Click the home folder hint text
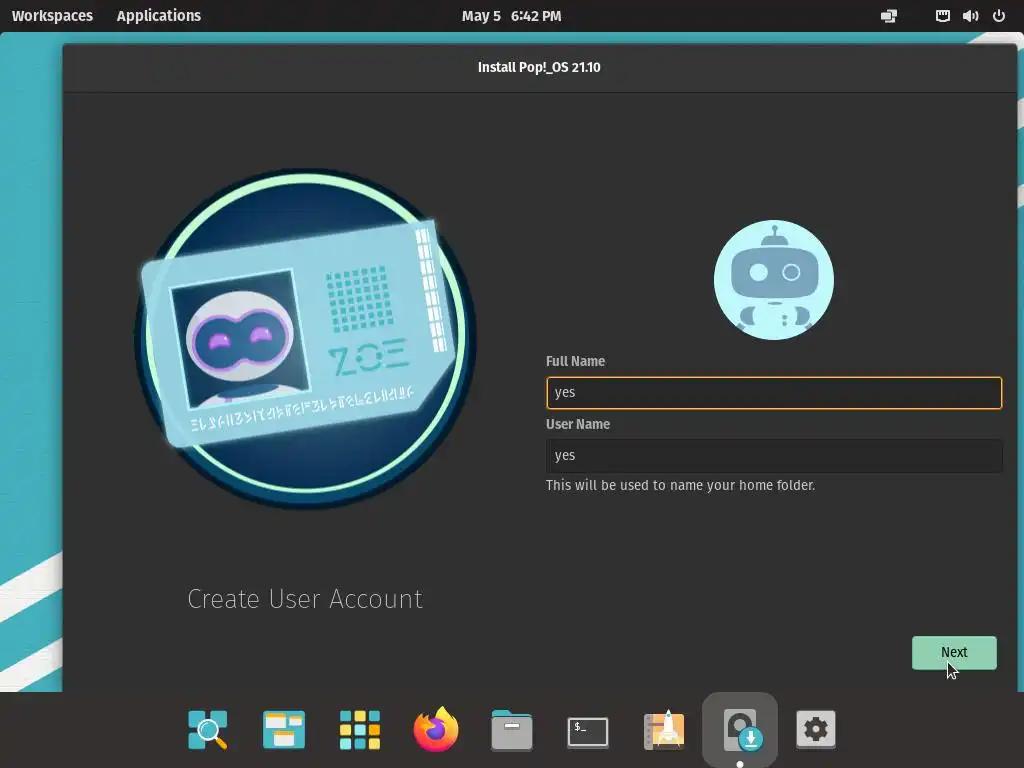 680,485
